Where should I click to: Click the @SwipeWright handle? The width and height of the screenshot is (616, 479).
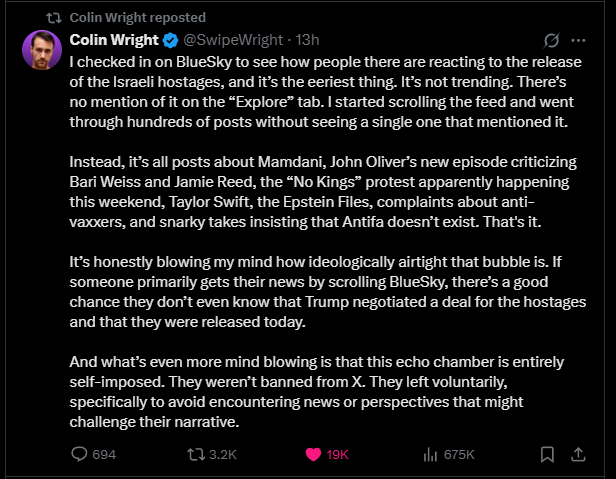(x=226, y=39)
